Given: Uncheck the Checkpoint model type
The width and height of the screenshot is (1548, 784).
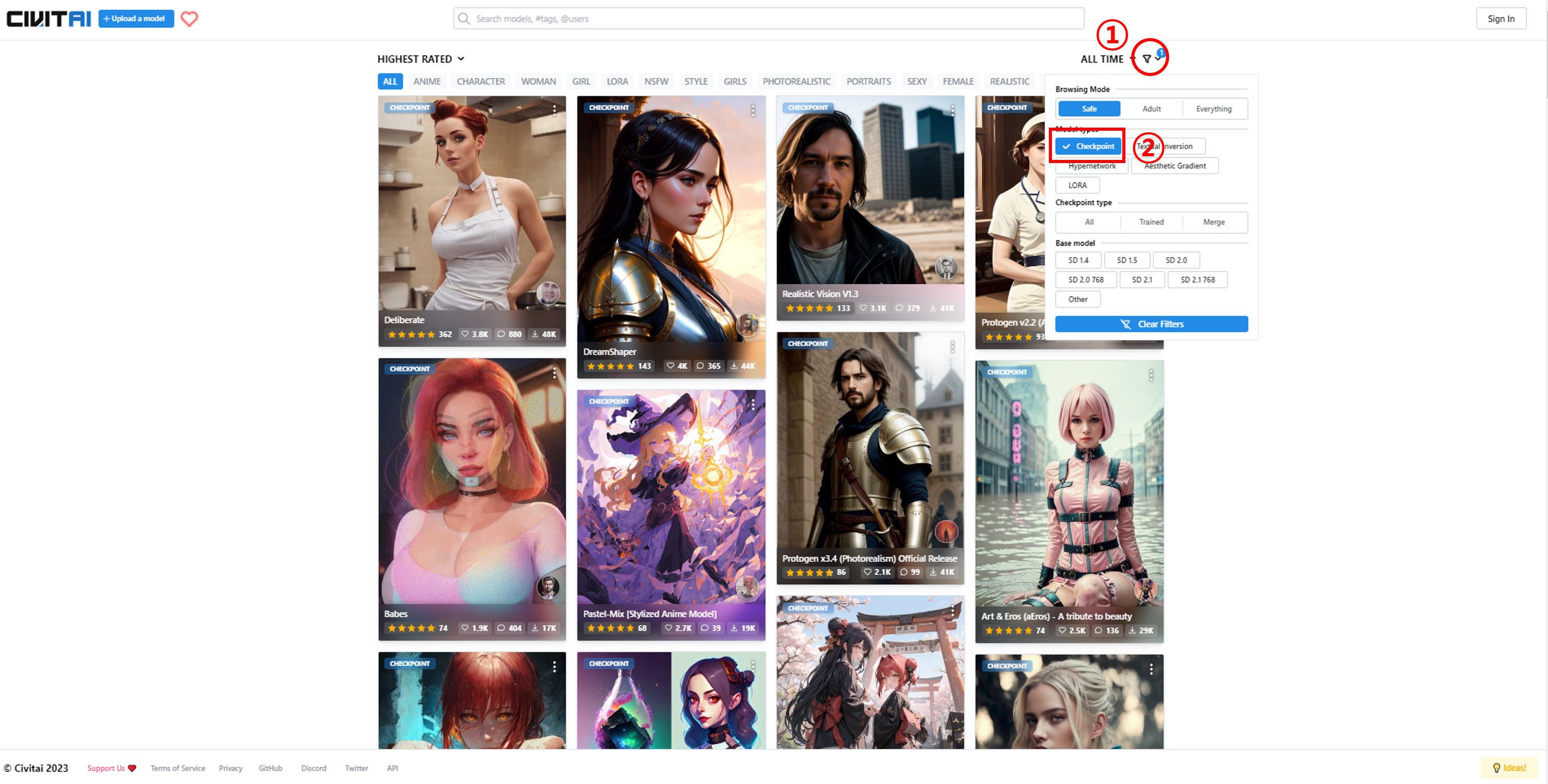Looking at the screenshot, I should (x=1088, y=146).
